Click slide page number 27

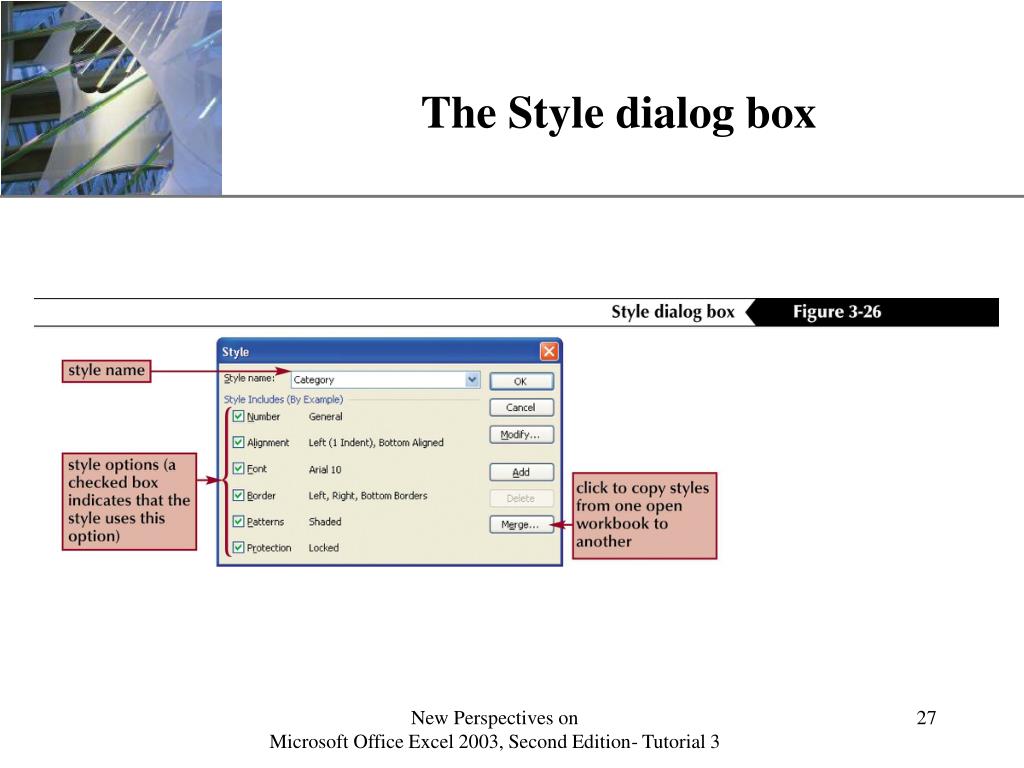pyautogui.click(x=926, y=718)
